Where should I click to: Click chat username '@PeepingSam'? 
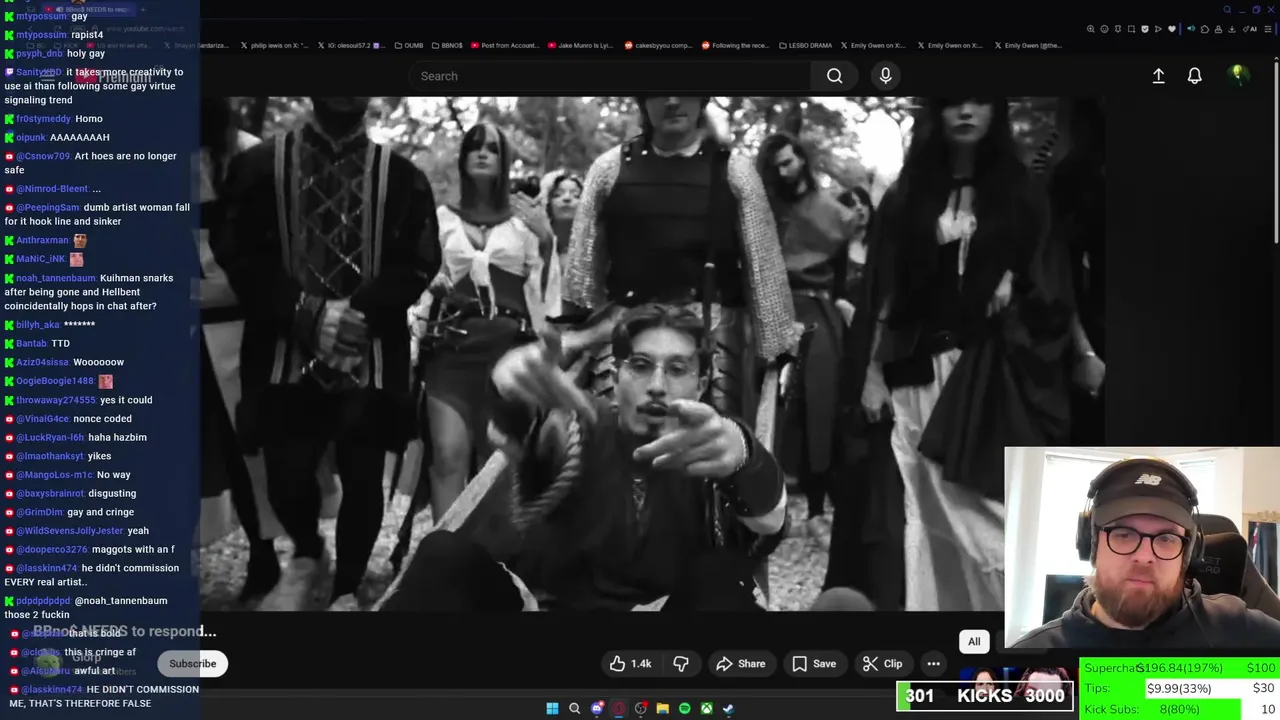pyautogui.click(x=47, y=207)
